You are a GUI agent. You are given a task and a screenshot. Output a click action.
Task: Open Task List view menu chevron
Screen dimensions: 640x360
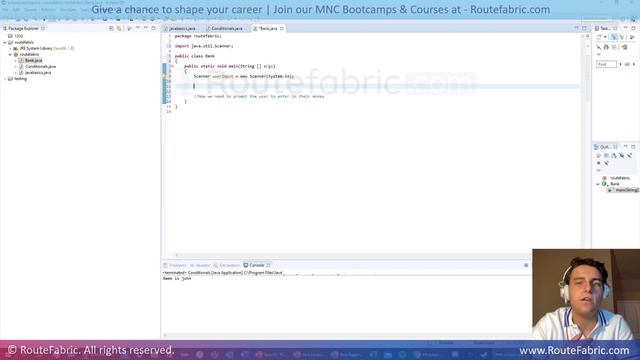[x=599, y=54]
